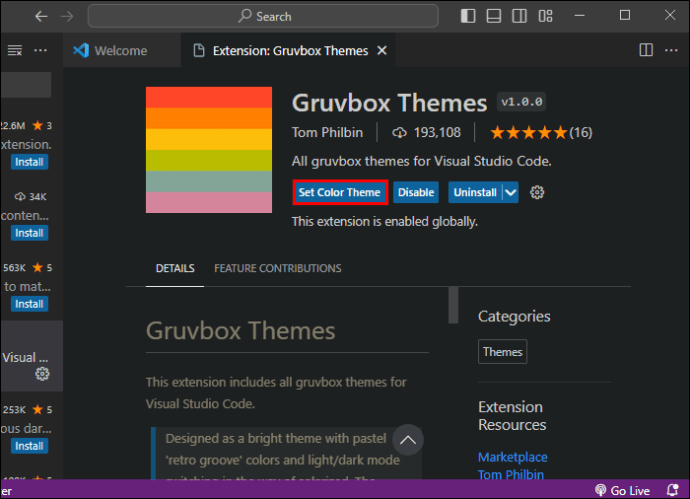Image resolution: width=690 pixels, height=499 pixels.
Task: Clear extensions search results icon
Action: (x=15, y=50)
